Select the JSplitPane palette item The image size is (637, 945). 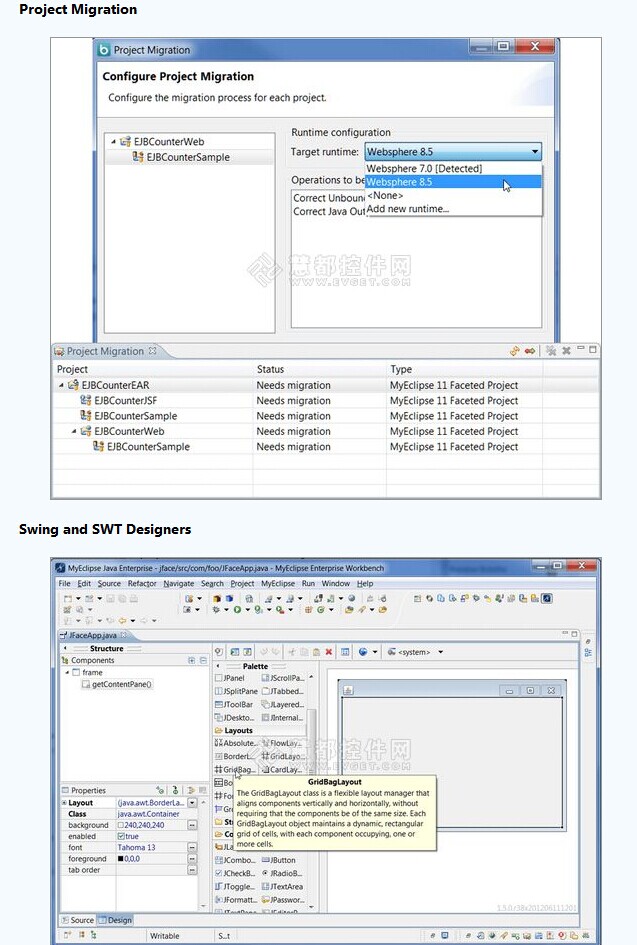pos(236,691)
